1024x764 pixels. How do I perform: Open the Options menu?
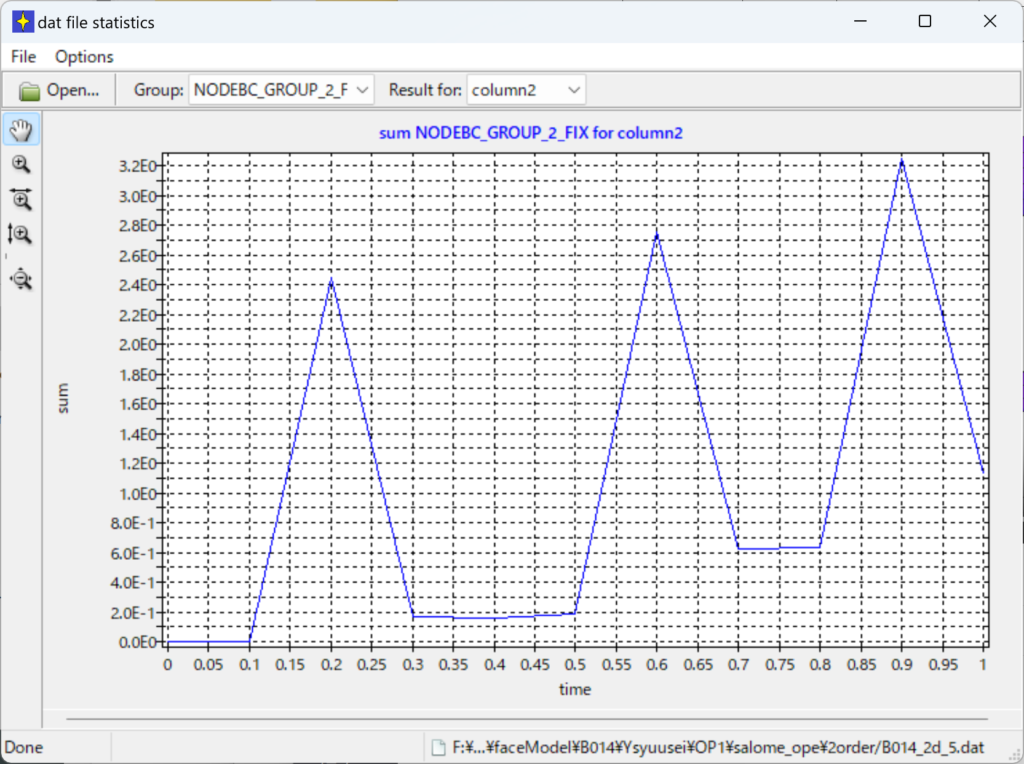click(x=84, y=57)
